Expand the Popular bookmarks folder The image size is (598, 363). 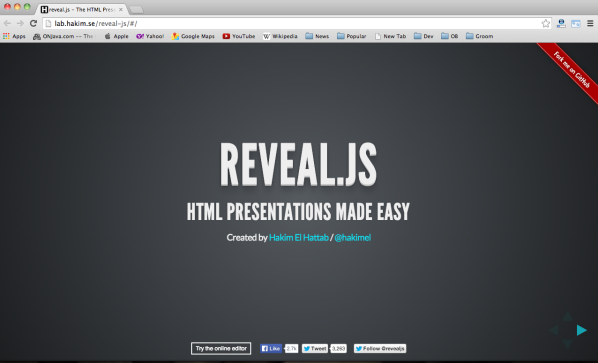[x=351, y=36]
